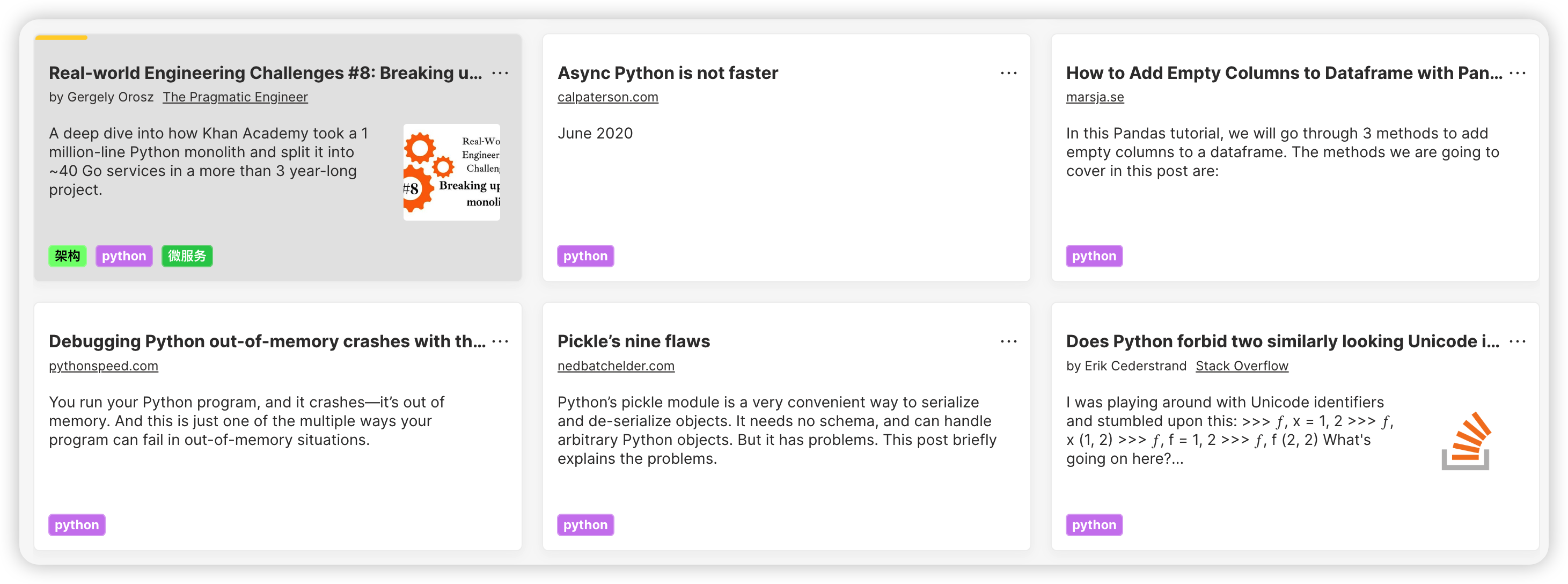This screenshot has width=1568, height=584.
Task: Follow the Stack Overflow source link
Action: click(1241, 366)
